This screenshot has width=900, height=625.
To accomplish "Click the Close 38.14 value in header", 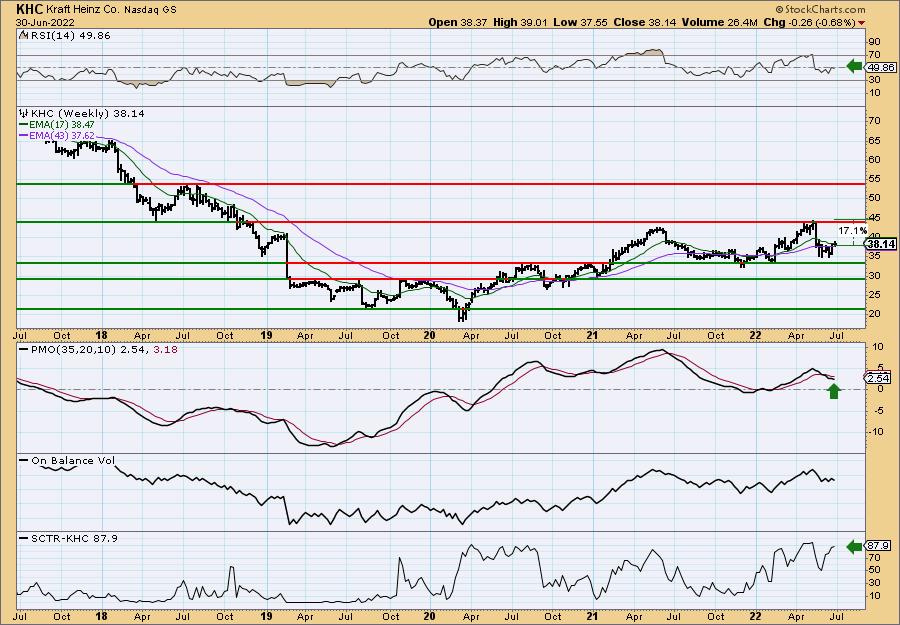I will point(645,23).
